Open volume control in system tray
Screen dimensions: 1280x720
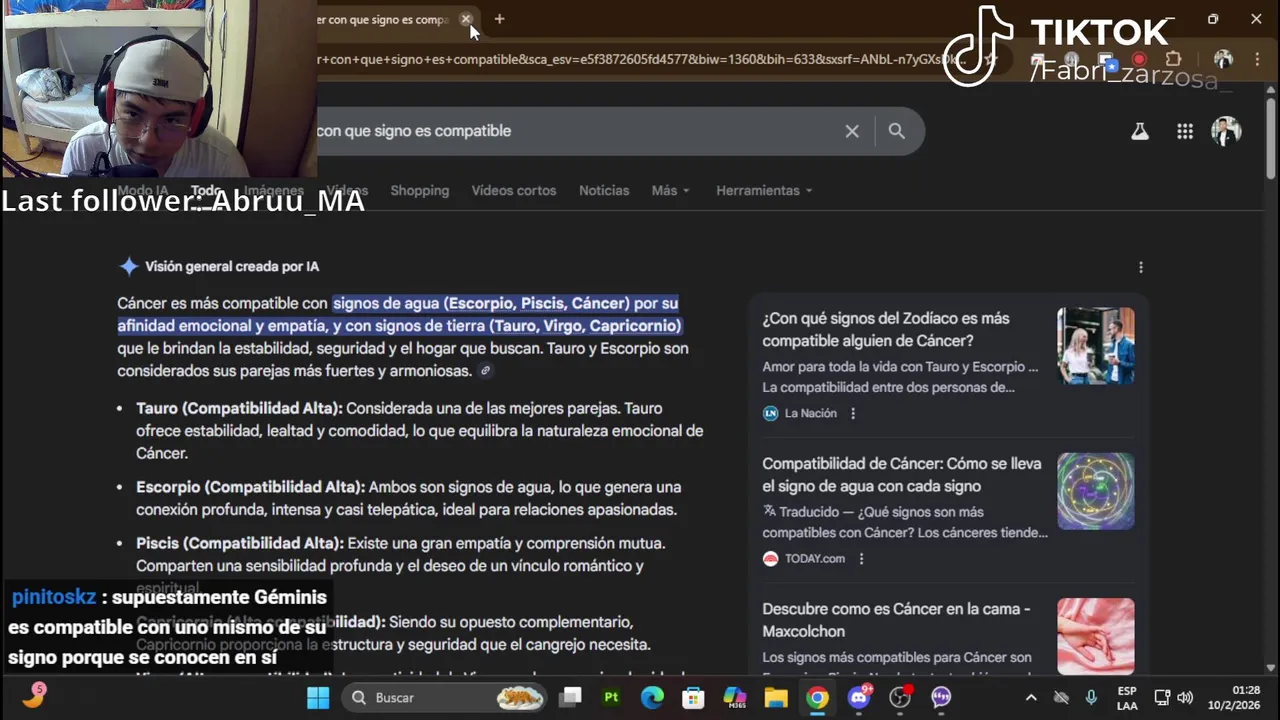[x=1185, y=697]
